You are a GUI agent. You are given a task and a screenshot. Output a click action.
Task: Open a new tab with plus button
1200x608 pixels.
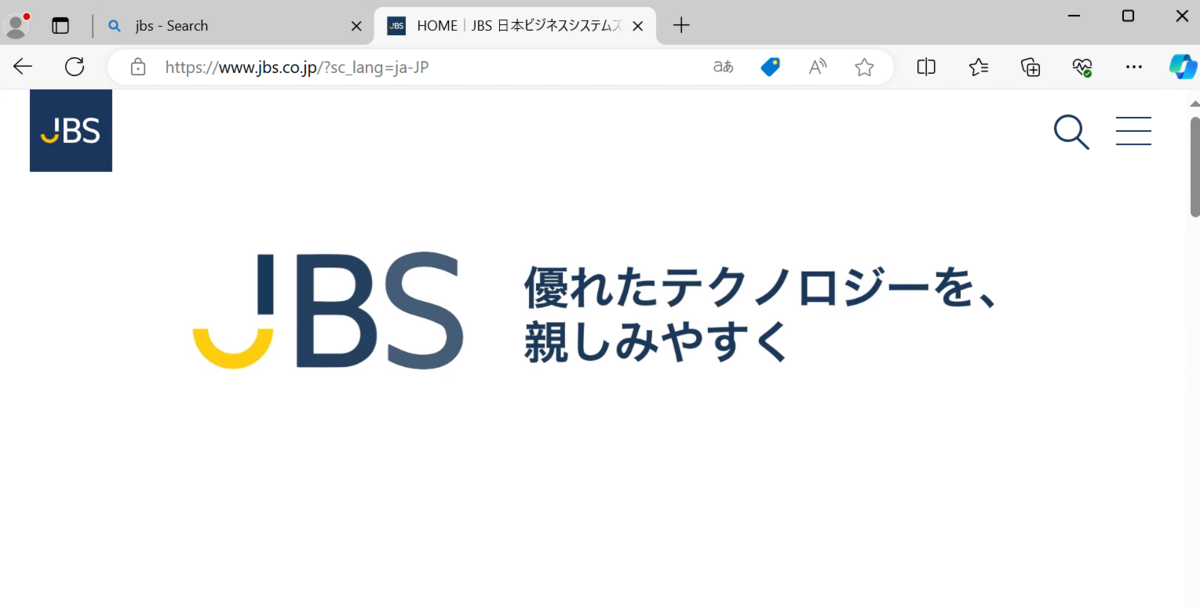681,26
